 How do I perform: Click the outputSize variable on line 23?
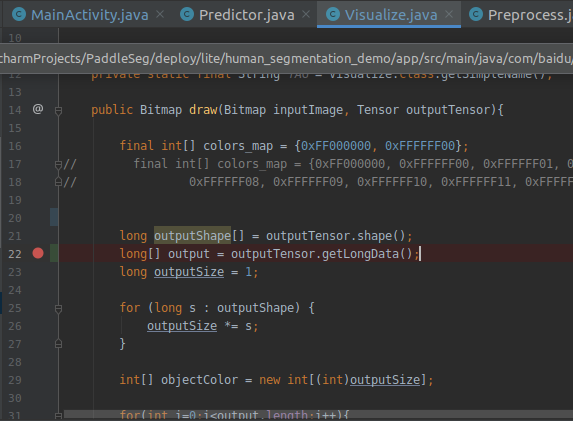[x=189, y=272]
